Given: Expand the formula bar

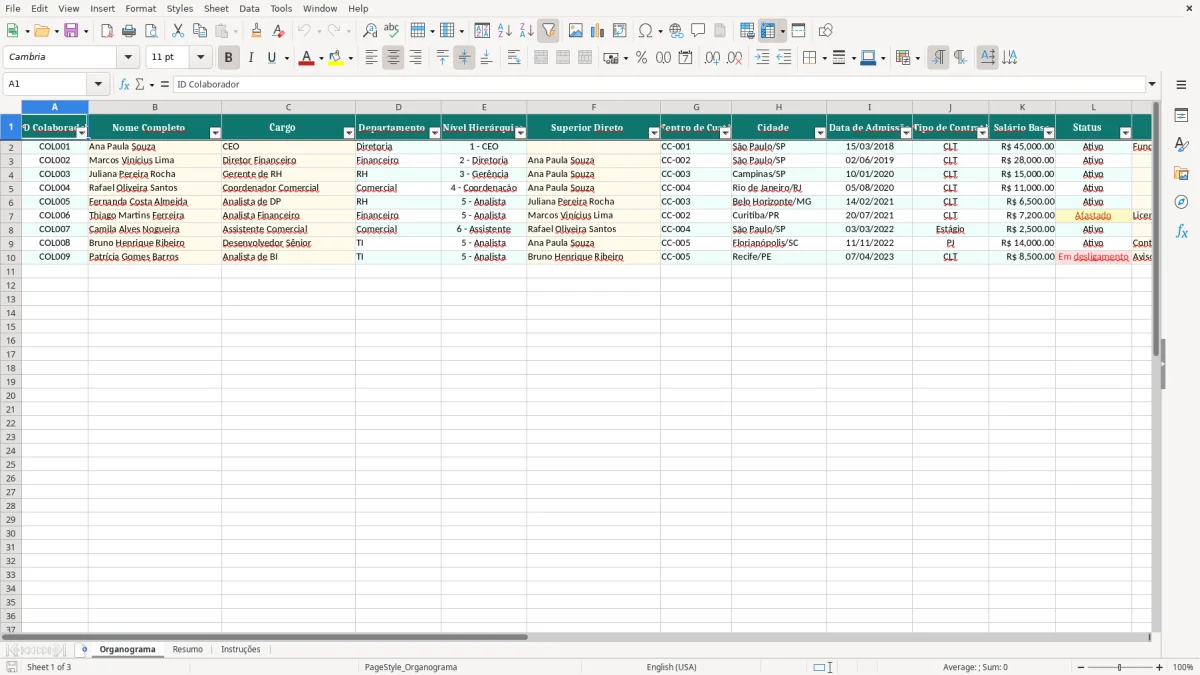Looking at the screenshot, I should (x=1152, y=85).
